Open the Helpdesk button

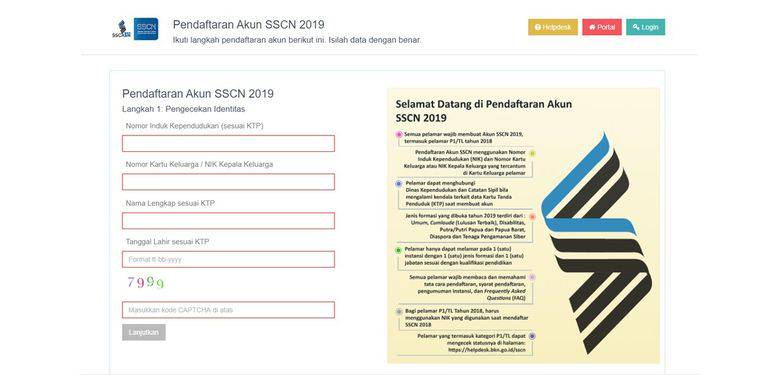553,27
